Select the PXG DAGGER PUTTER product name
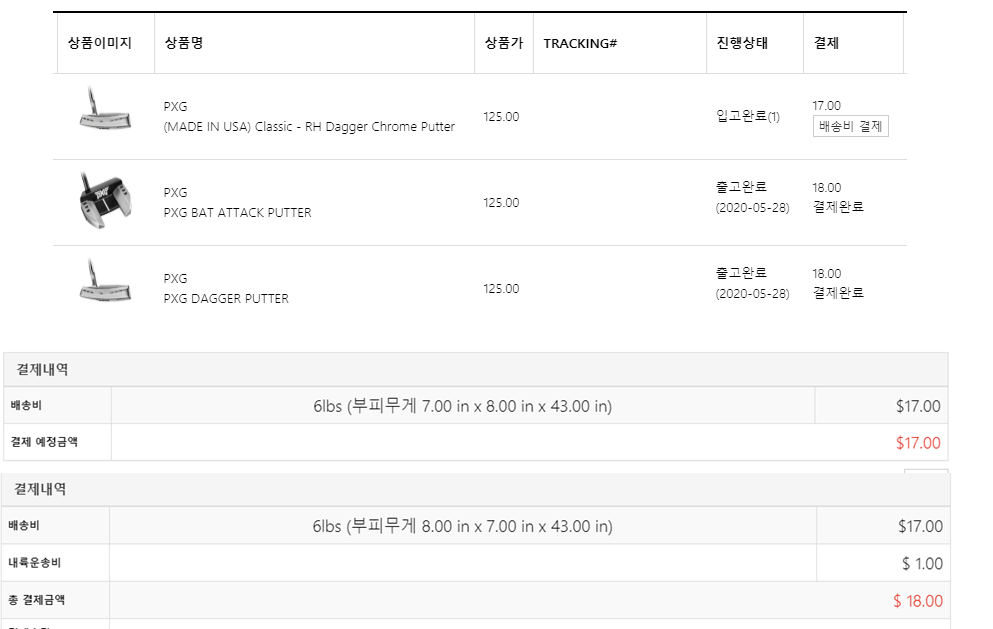Viewport: 993px width, 629px height. point(226,299)
